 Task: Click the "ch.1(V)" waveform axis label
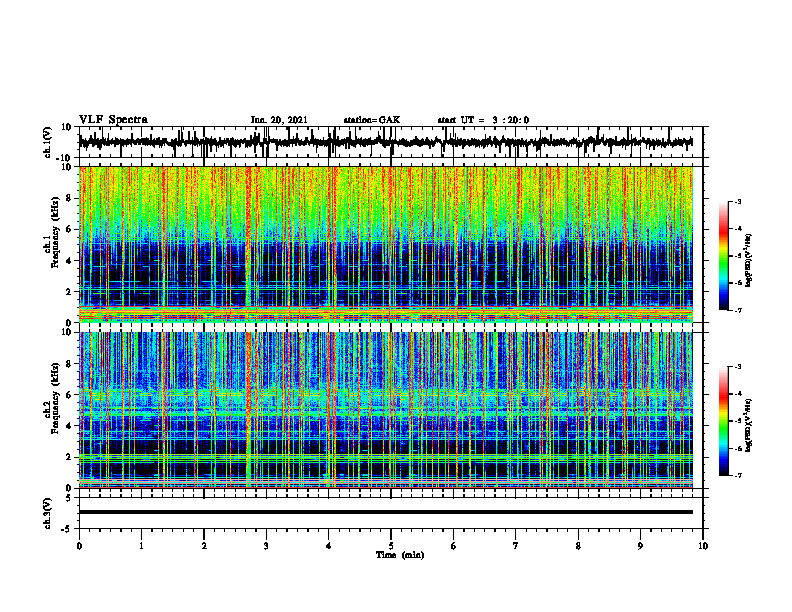tap(47, 142)
